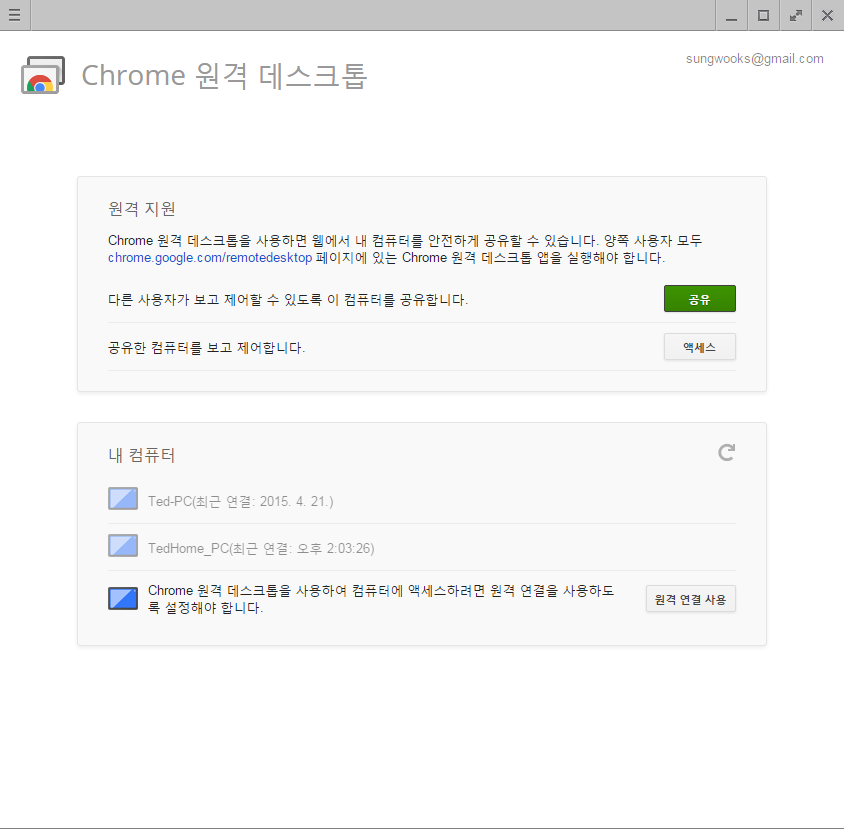Select TedHome_PC(최근 연결: 오후 2:03:26) entry
The height and width of the screenshot is (829, 844).
pyautogui.click(x=261, y=549)
